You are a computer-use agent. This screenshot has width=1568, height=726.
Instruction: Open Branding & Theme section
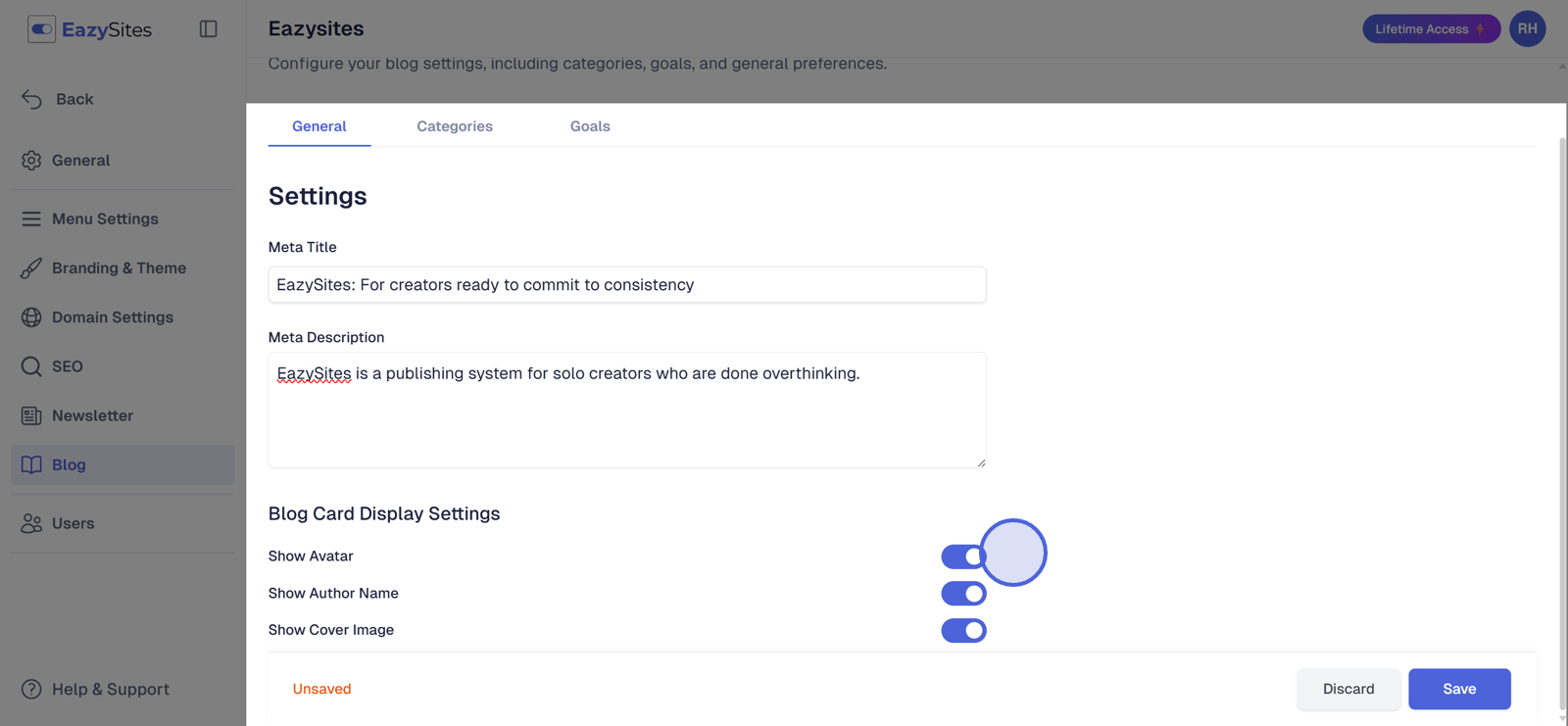pyautogui.click(x=122, y=267)
